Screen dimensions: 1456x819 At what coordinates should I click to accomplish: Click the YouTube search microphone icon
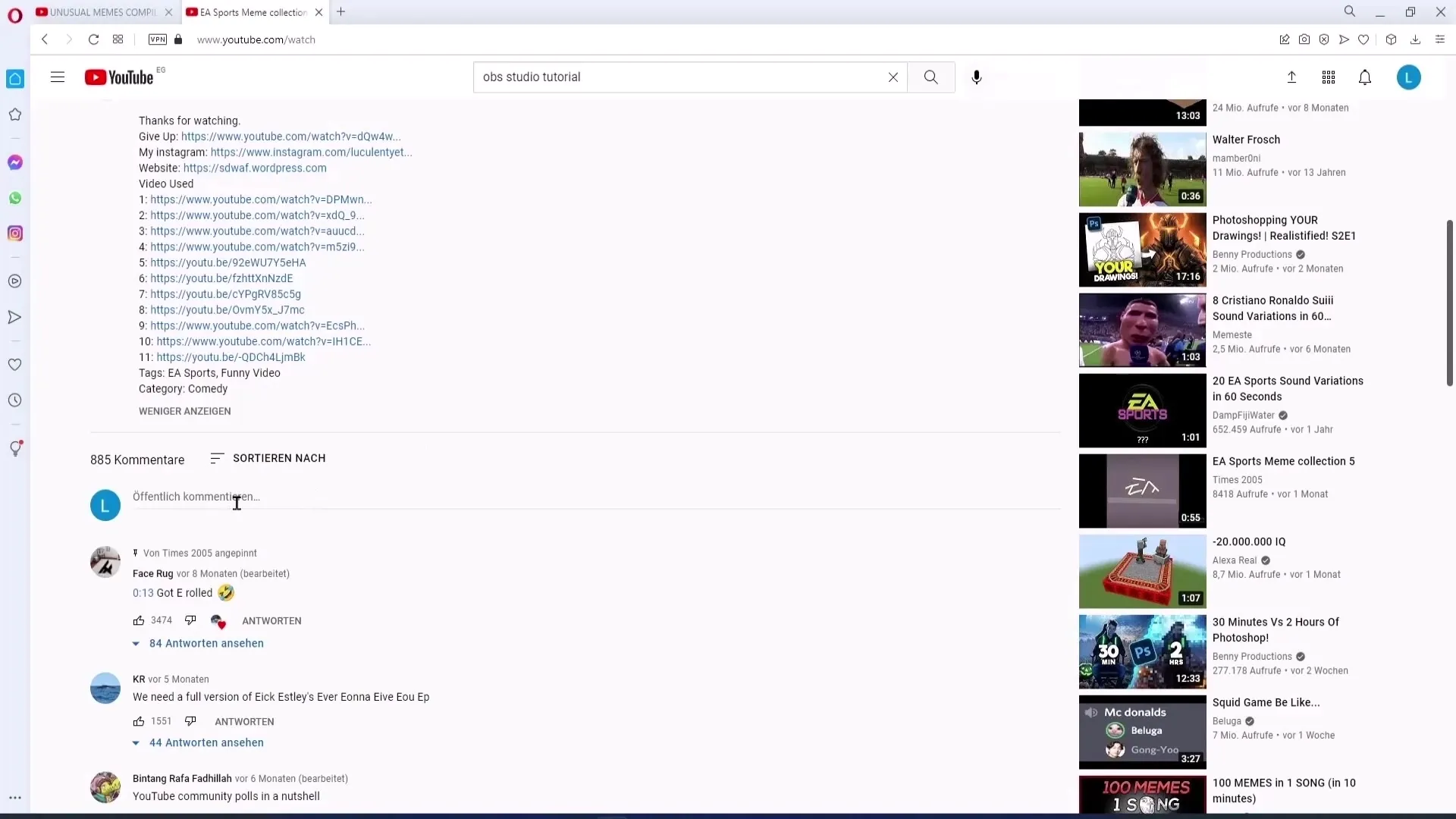pos(977,77)
